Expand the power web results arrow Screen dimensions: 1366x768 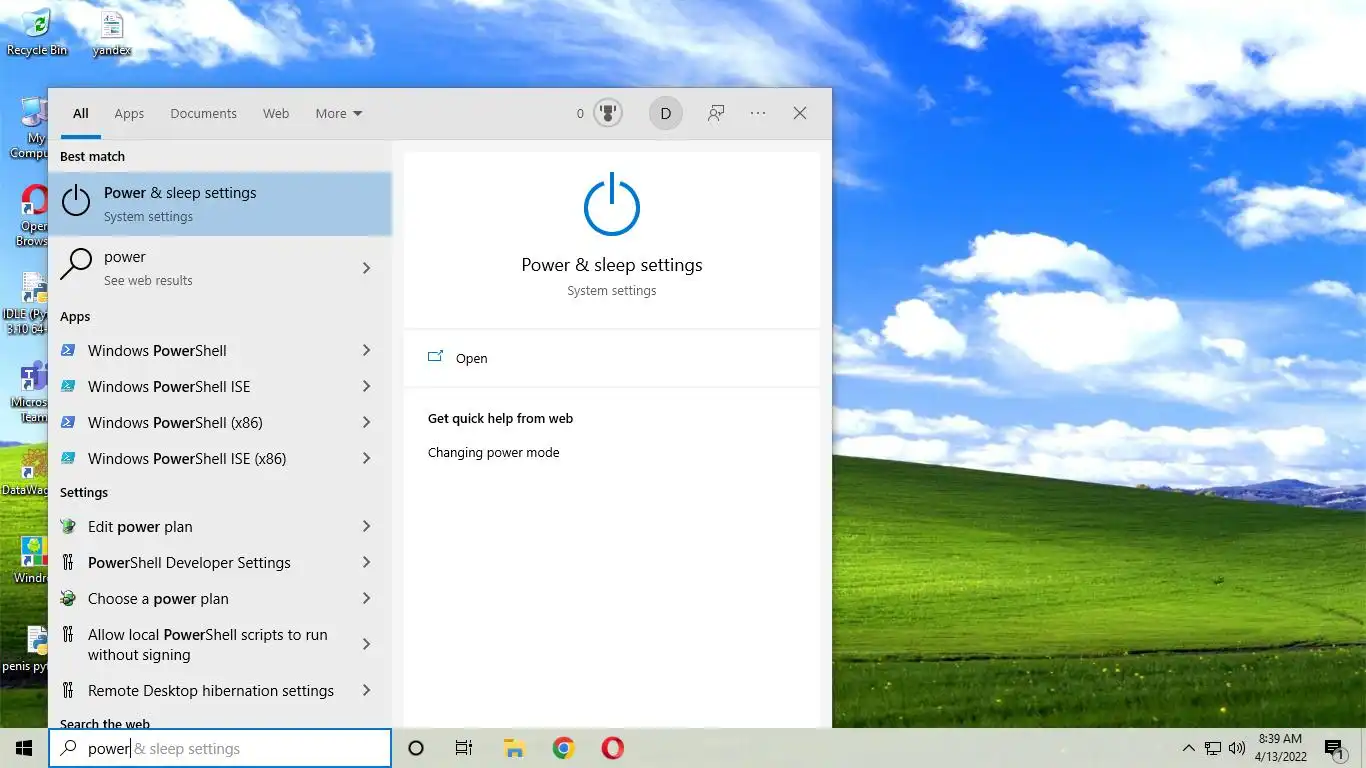pos(366,268)
